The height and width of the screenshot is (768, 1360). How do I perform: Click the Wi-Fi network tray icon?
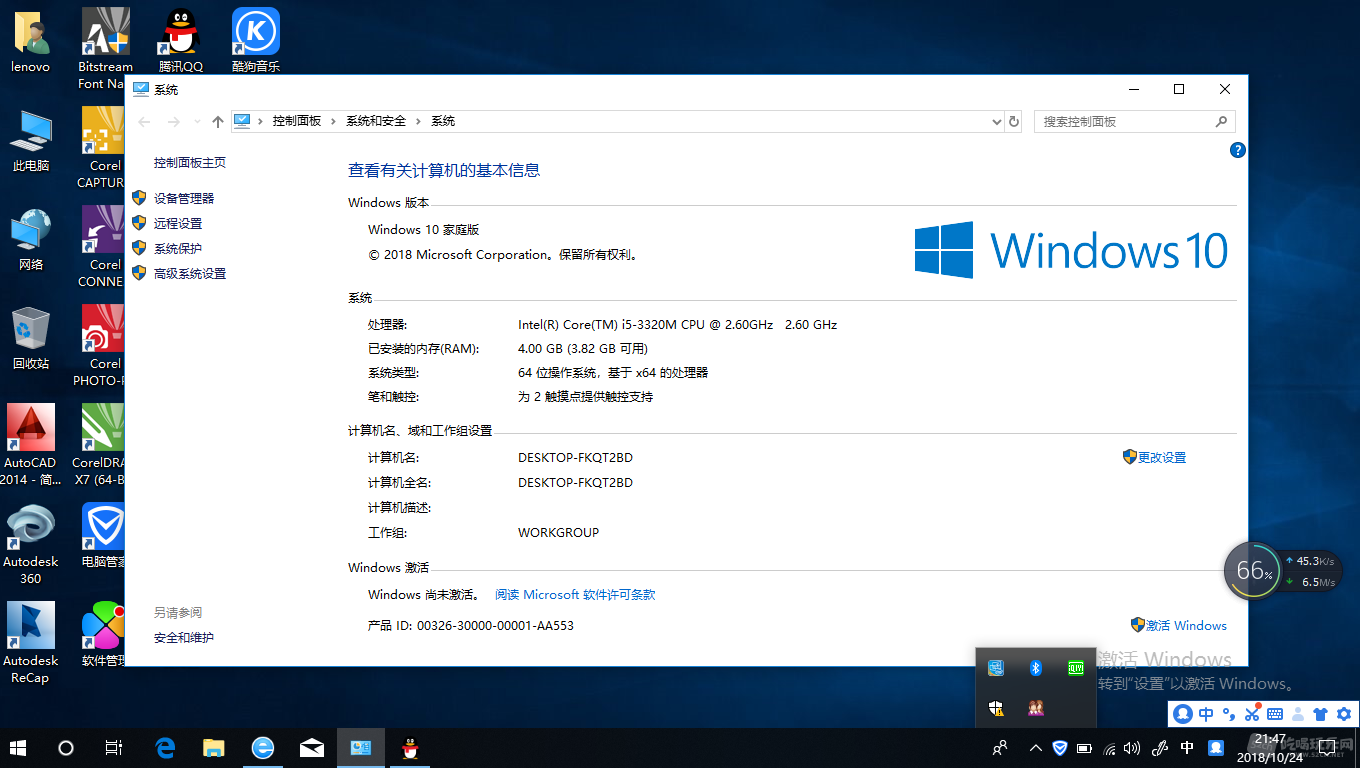[1109, 747]
